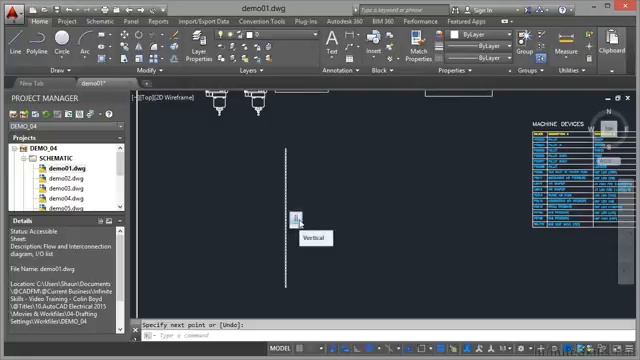Click the Undo arrow in quick access toolbar

[69, 10]
